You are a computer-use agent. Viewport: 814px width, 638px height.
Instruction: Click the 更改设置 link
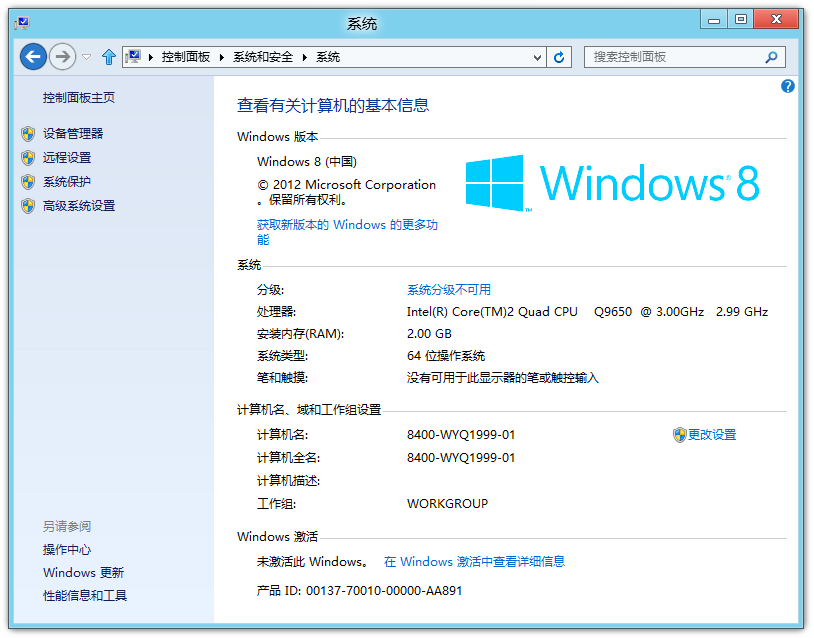(x=712, y=435)
